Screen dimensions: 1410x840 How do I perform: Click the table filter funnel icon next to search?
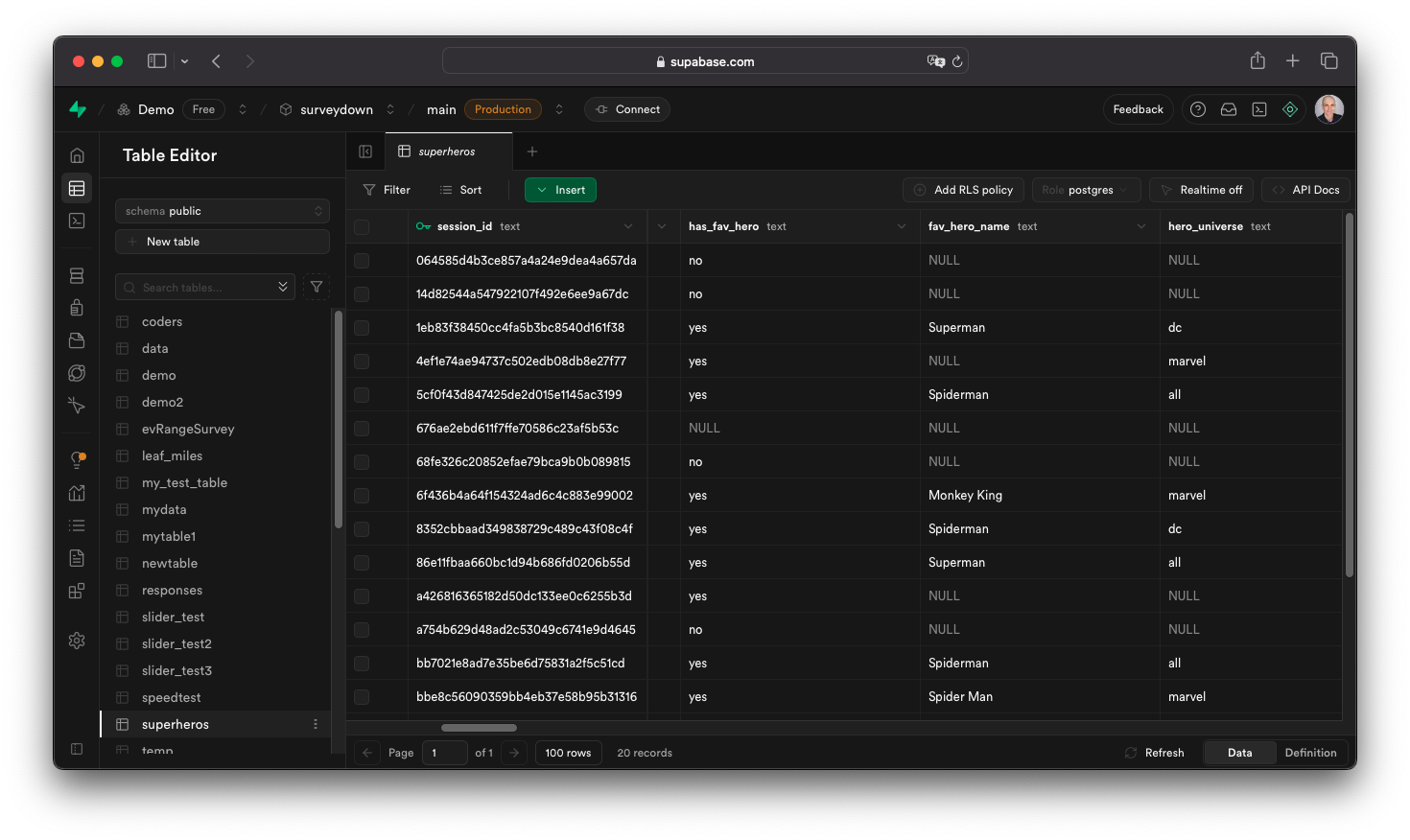[x=317, y=287]
